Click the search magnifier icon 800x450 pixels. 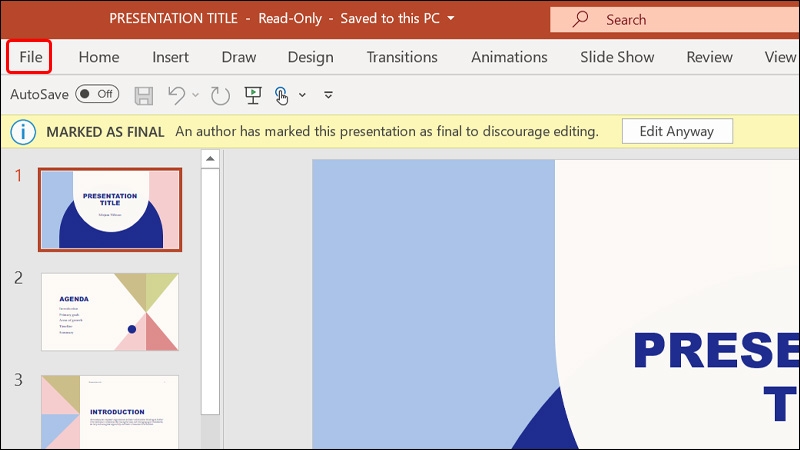coord(580,19)
